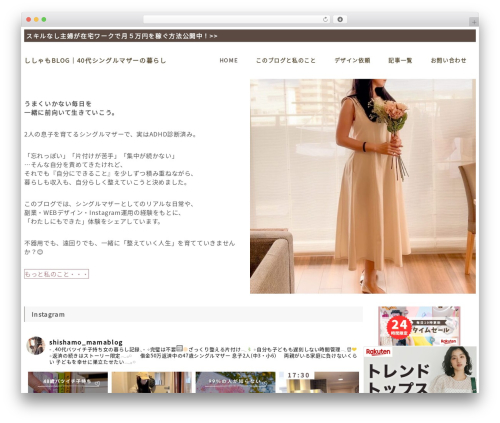Viewport: 500px width, 423px height.
Task: Open the shishamo_mamablog Instagram profile avatar
Action: click(x=36, y=345)
